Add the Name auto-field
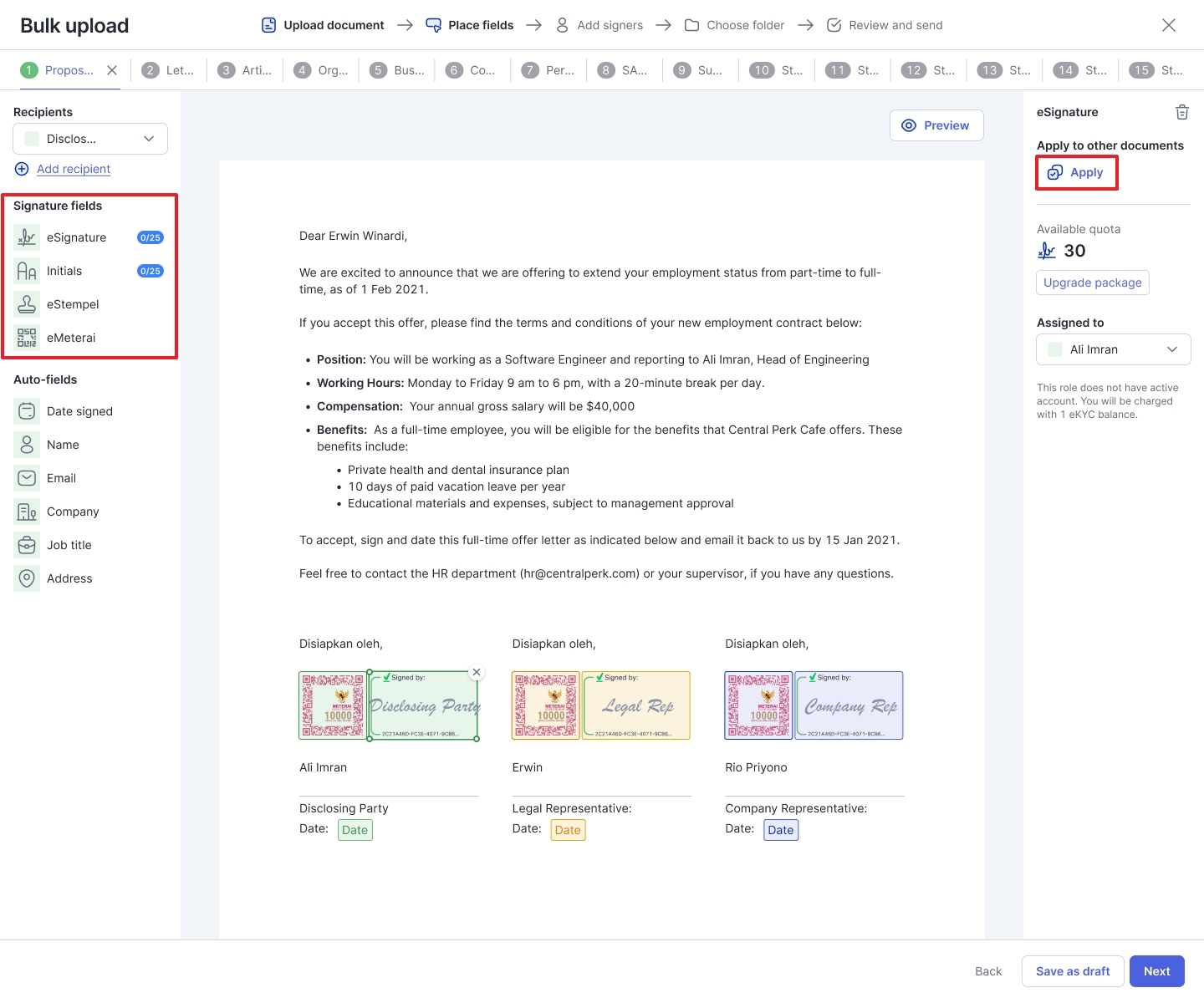The width and height of the screenshot is (1204, 1003). click(63, 444)
